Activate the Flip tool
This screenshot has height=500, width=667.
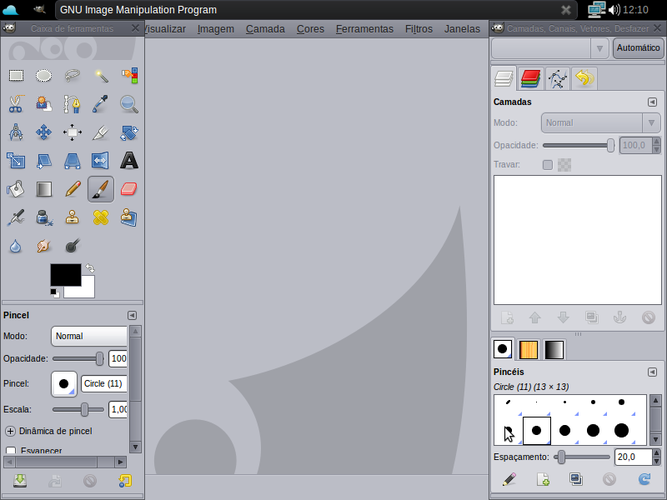[101, 161]
